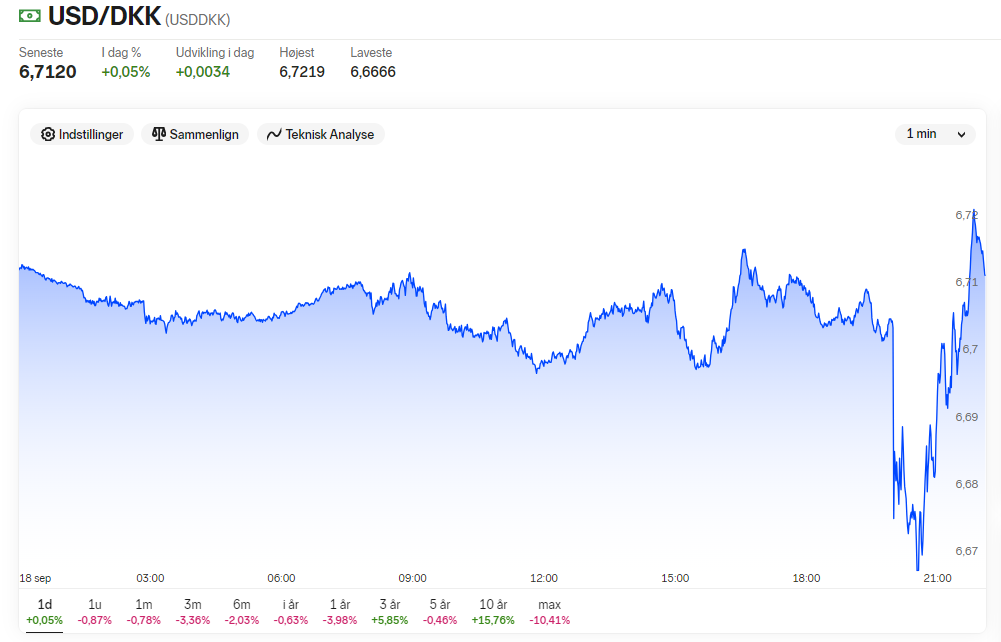
Task: Show the 1 år chart range
Action: [340, 611]
